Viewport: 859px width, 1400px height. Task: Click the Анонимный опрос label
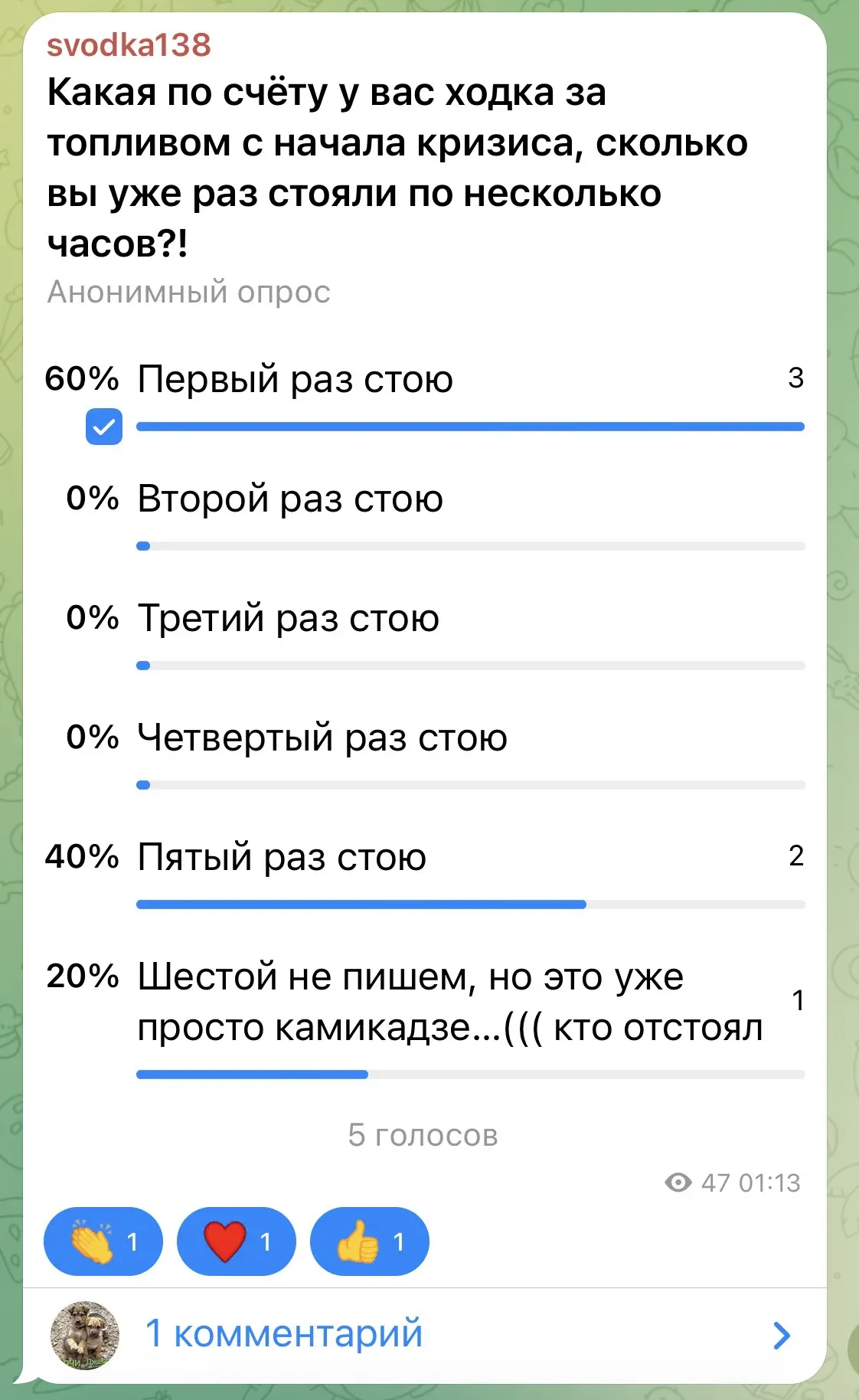188,292
